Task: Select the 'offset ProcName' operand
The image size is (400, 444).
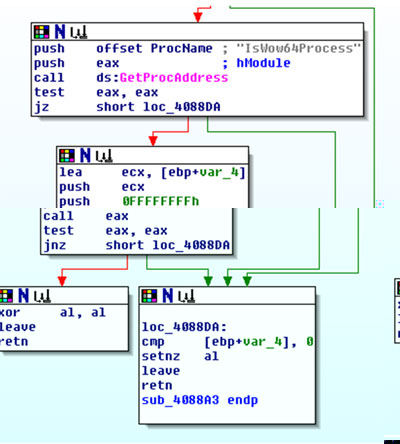Action: (154, 49)
